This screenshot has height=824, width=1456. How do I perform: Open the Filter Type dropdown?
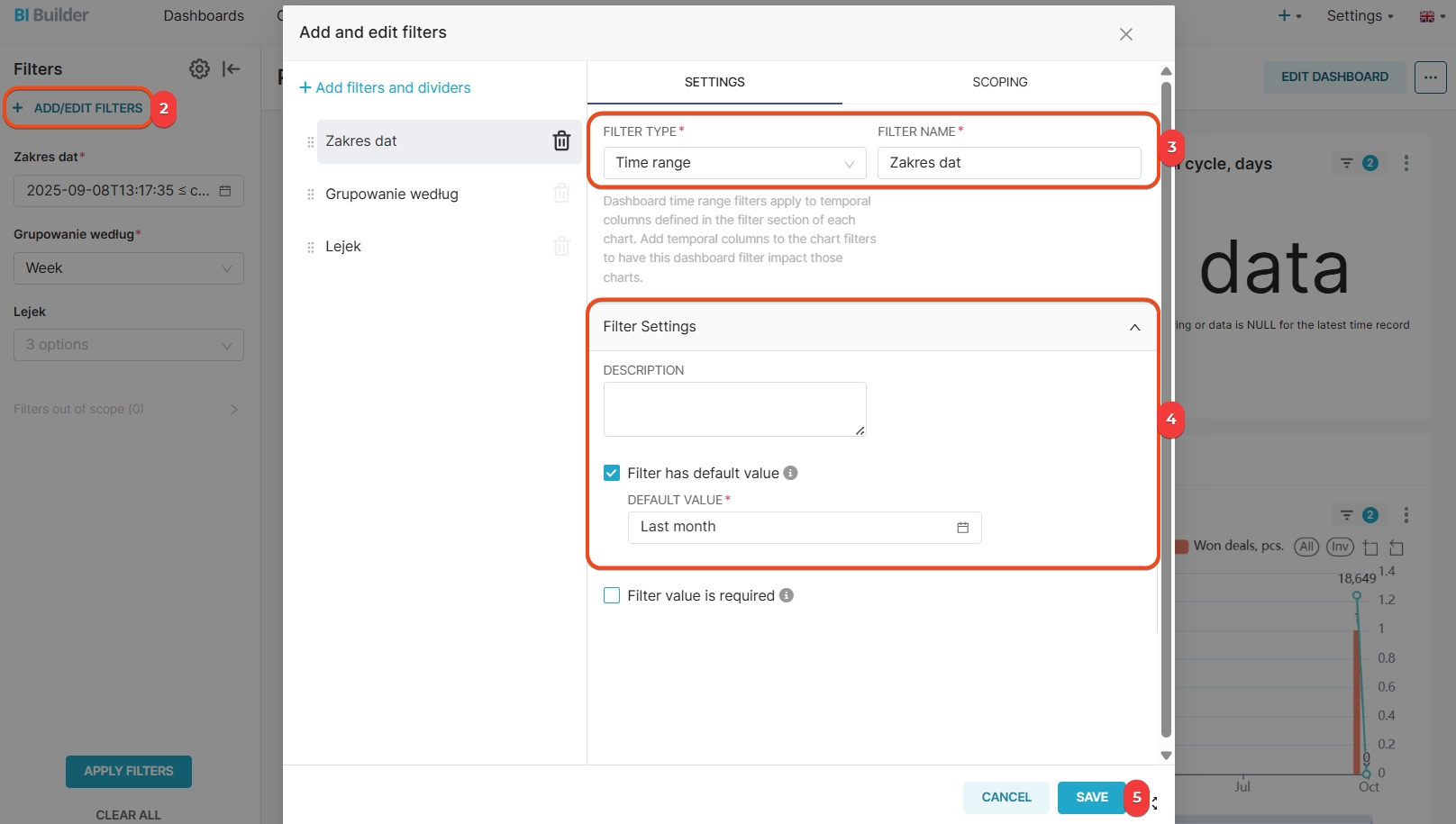tap(734, 163)
